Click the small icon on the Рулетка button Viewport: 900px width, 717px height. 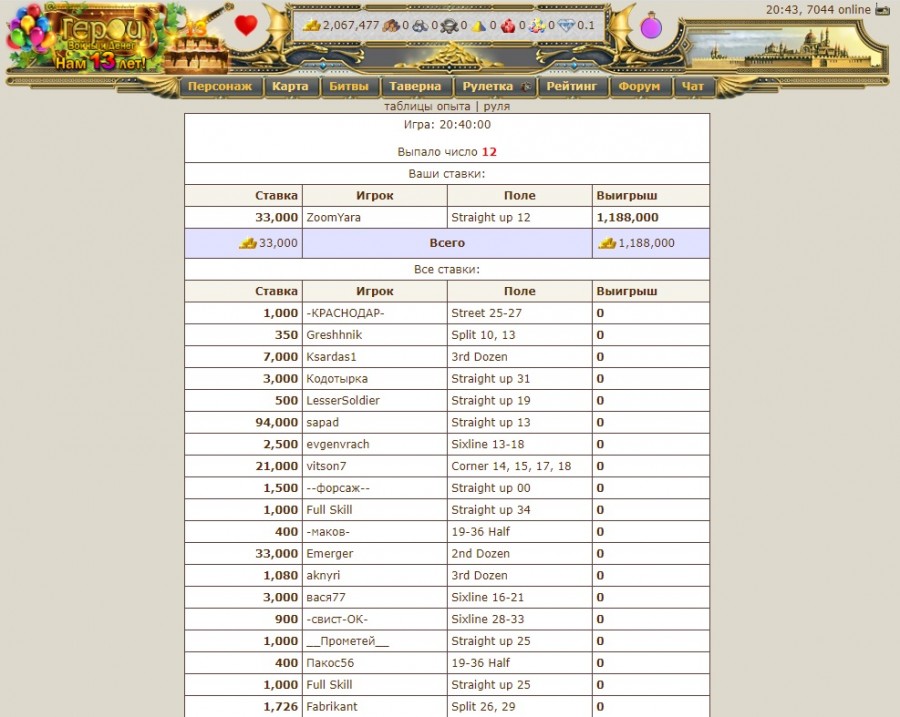(x=526, y=87)
